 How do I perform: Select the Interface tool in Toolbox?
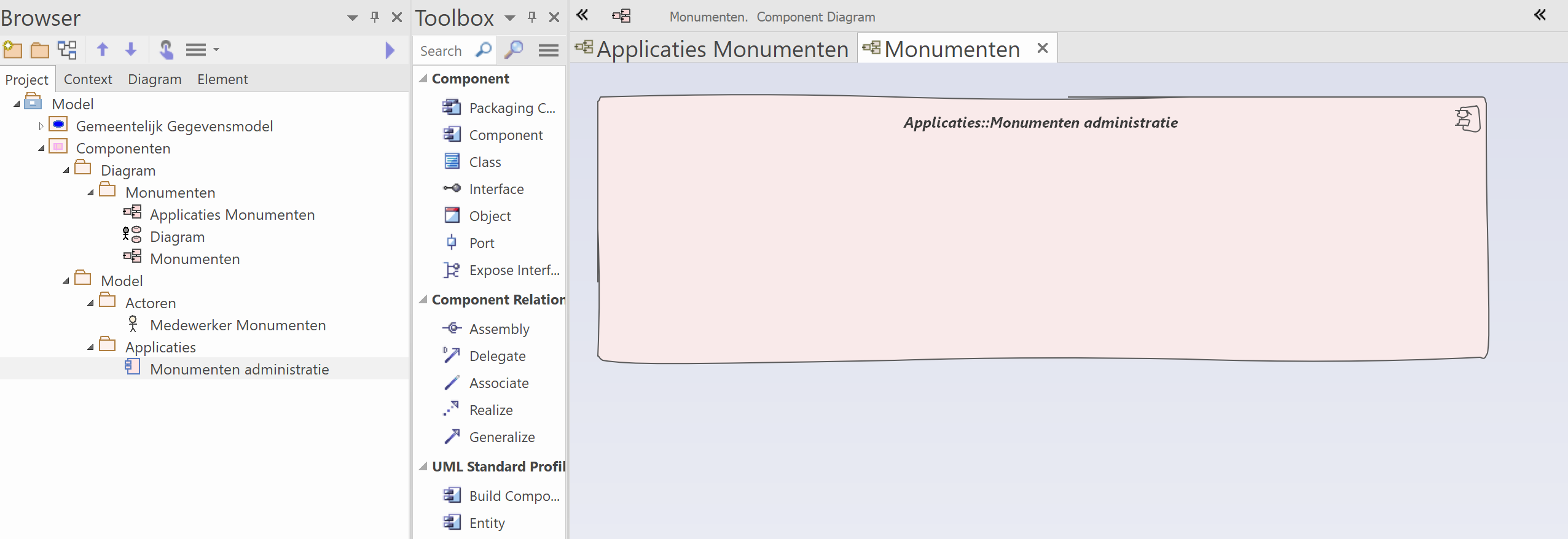(x=496, y=189)
